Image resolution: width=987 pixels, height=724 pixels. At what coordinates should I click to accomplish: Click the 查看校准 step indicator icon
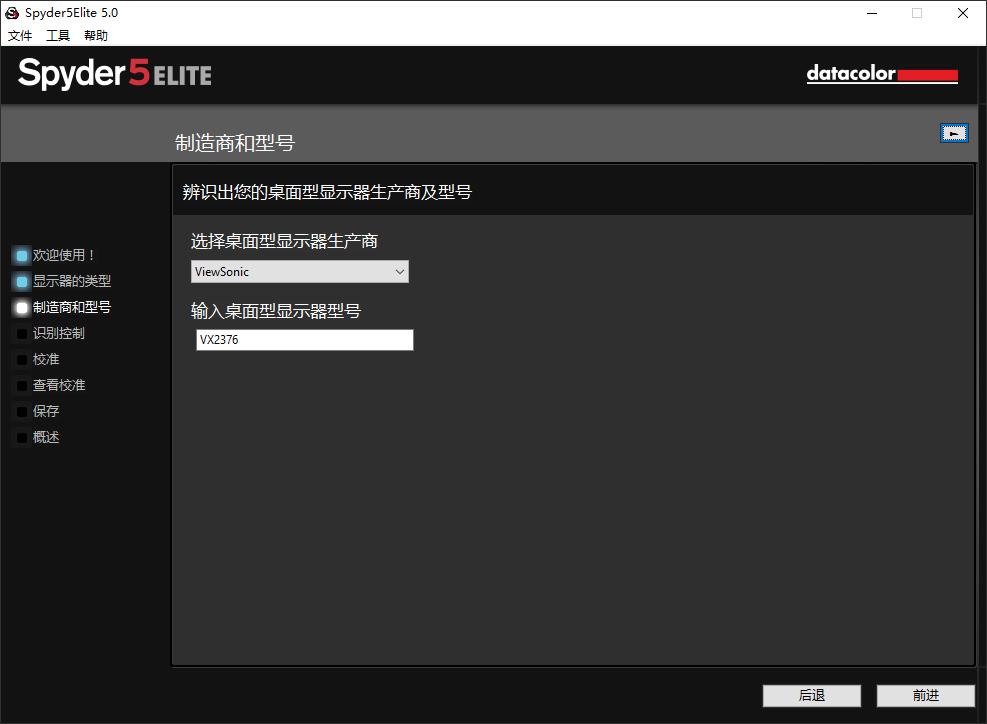pyautogui.click(x=22, y=386)
